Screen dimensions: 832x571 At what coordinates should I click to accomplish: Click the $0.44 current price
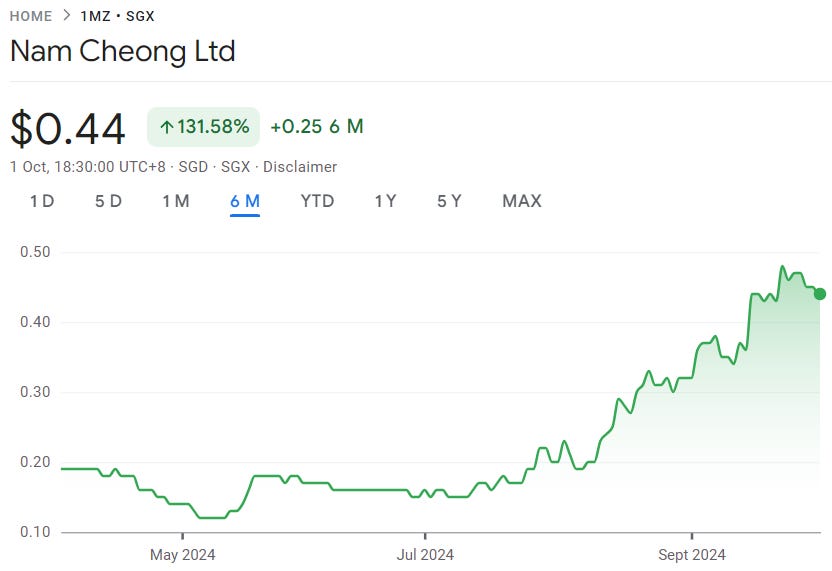click(x=67, y=128)
